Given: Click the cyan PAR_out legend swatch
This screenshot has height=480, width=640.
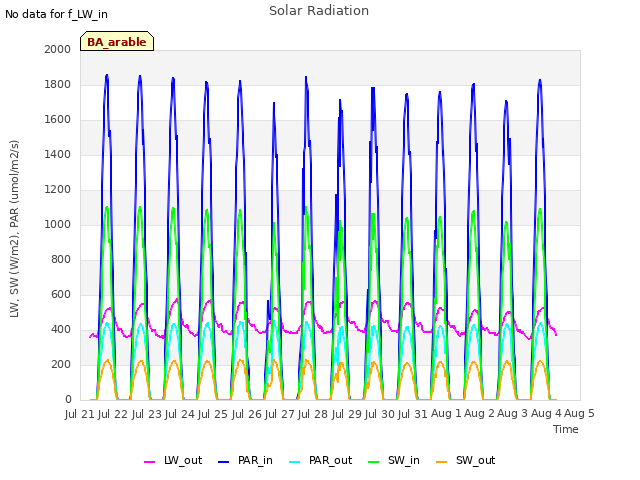Looking at the screenshot, I should pyautogui.click(x=294, y=462).
